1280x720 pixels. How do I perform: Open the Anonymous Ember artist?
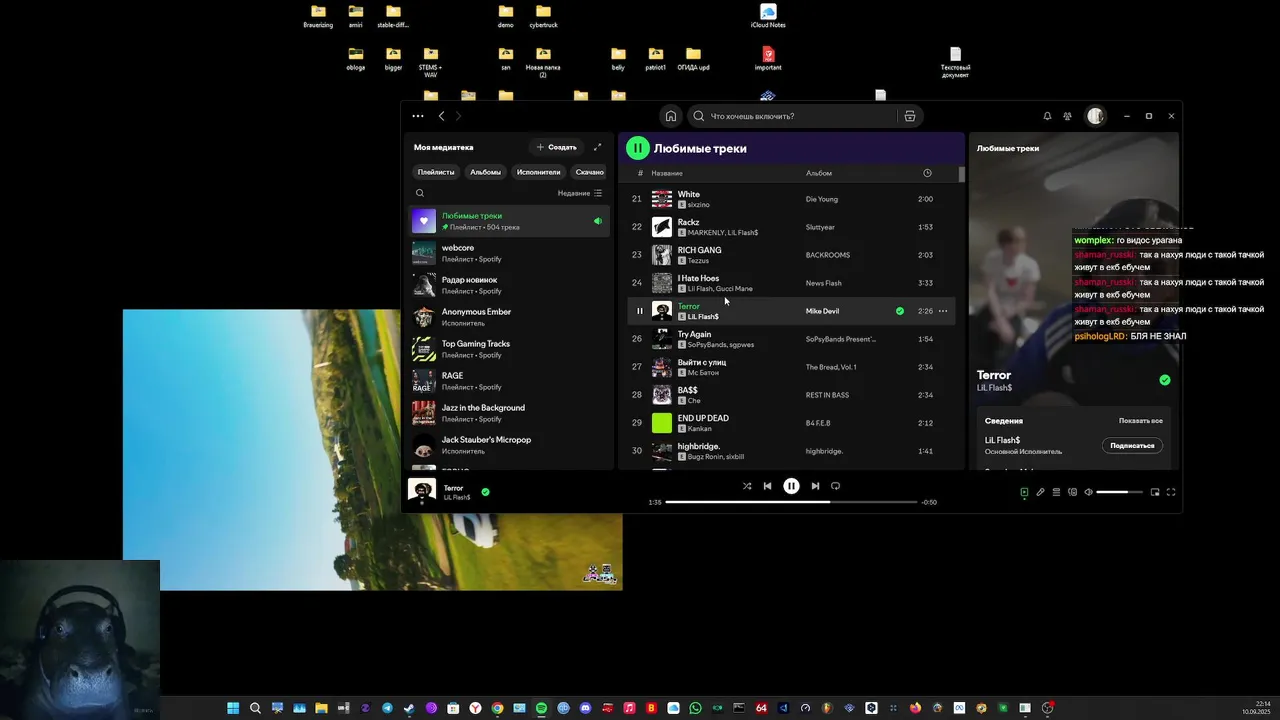(x=510, y=317)
